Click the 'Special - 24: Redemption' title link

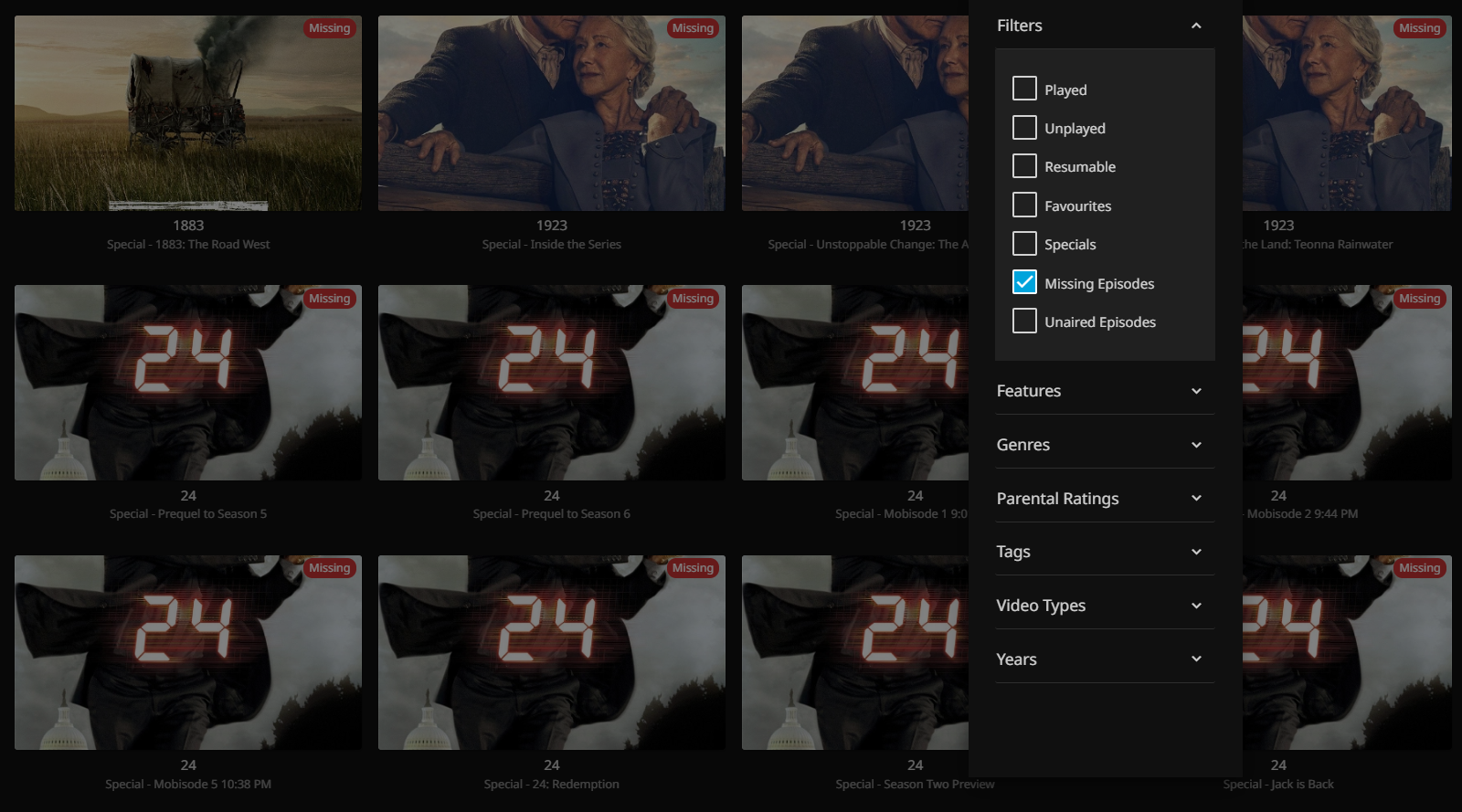551,785
